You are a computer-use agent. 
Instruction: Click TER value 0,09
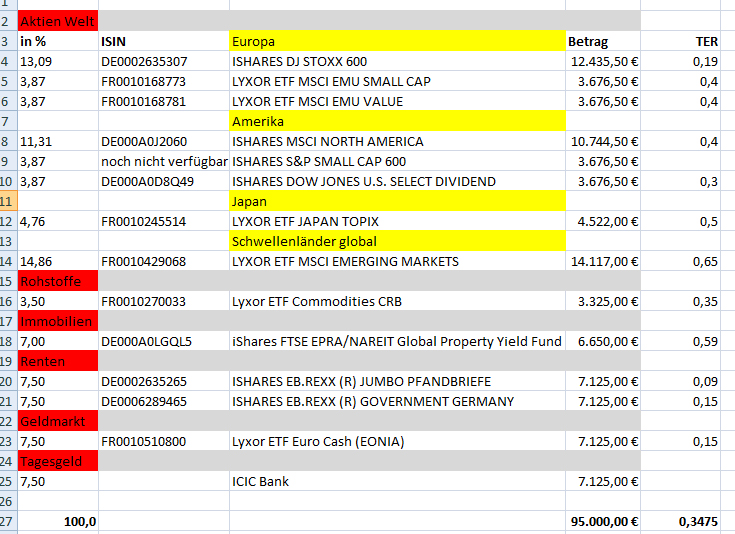tap(680, 382)
